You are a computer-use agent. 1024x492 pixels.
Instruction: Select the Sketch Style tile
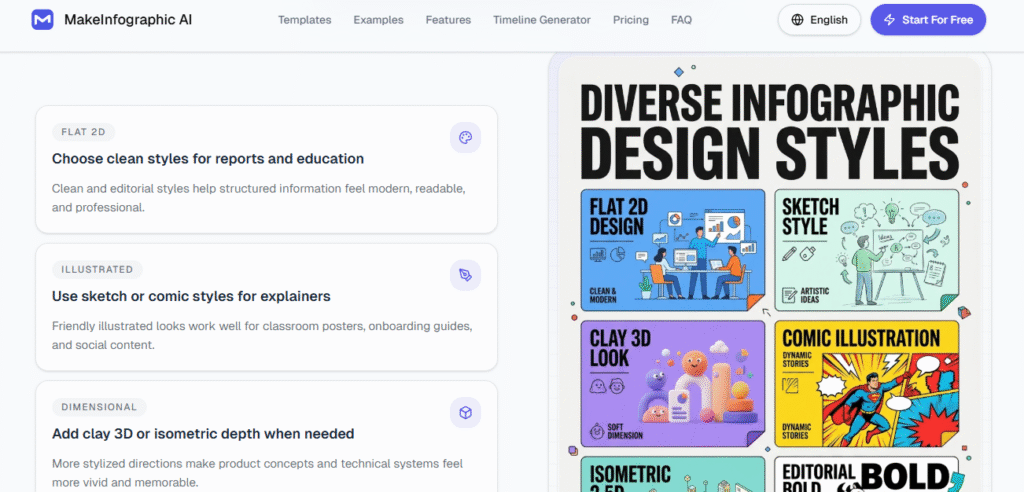[x=866, y=249]
